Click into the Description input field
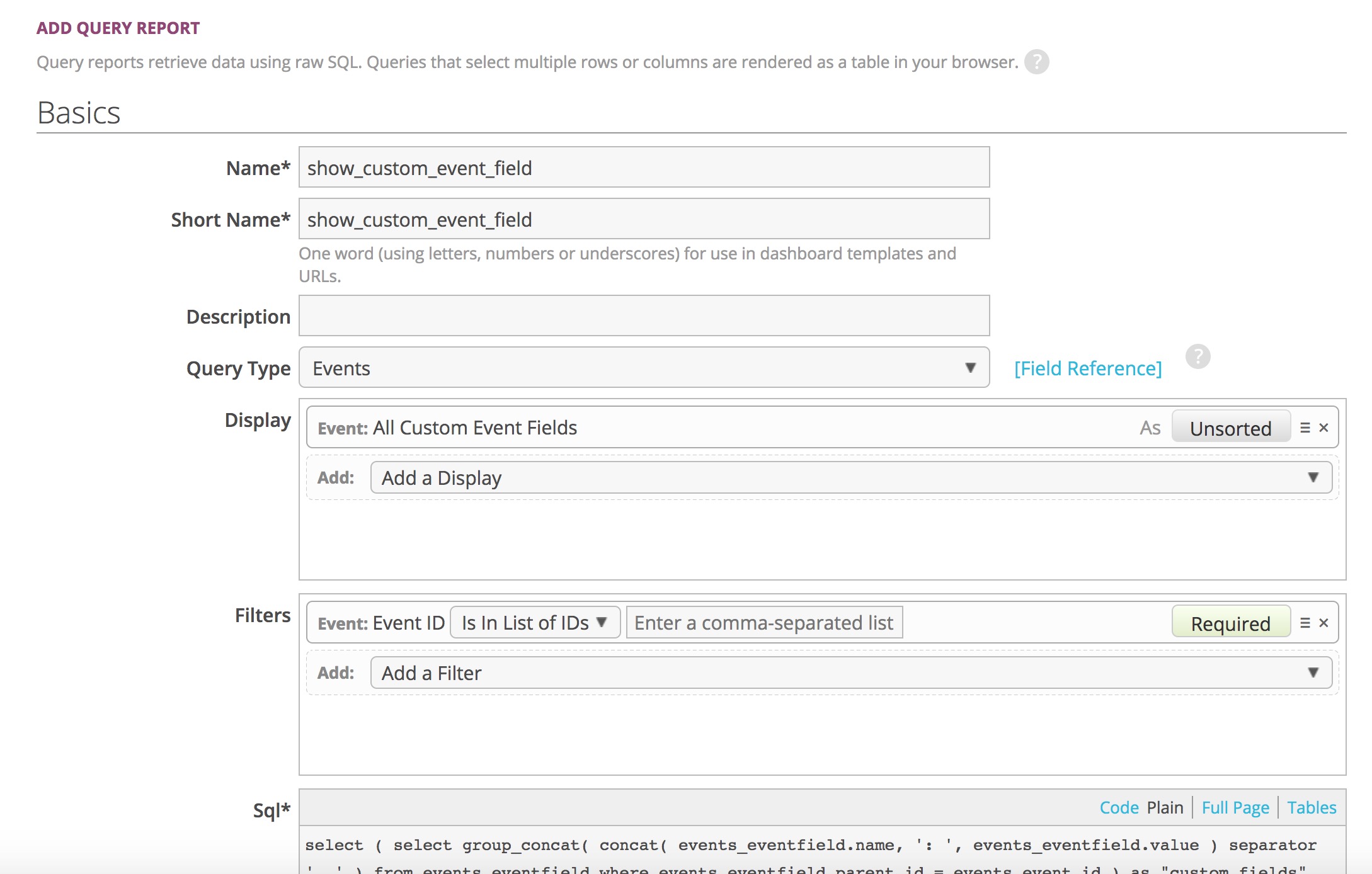Viewport: 1372px width, 874px height. pos(644,316)
